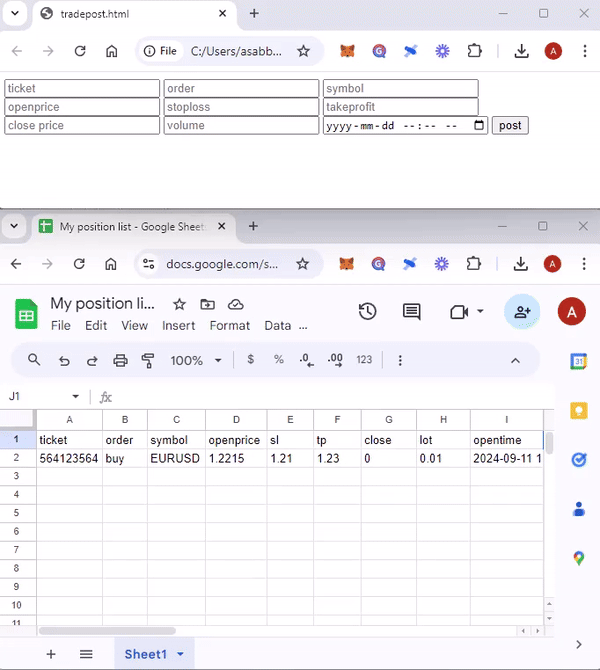The image size is (600, 670).
Task: Open more number formats 123
Action: pos(364,360)
